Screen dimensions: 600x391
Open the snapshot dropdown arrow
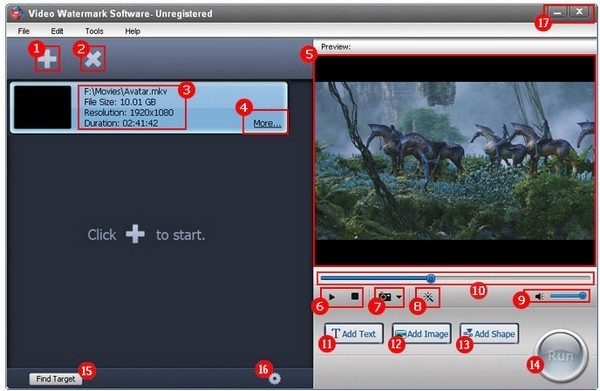point(399,297)
